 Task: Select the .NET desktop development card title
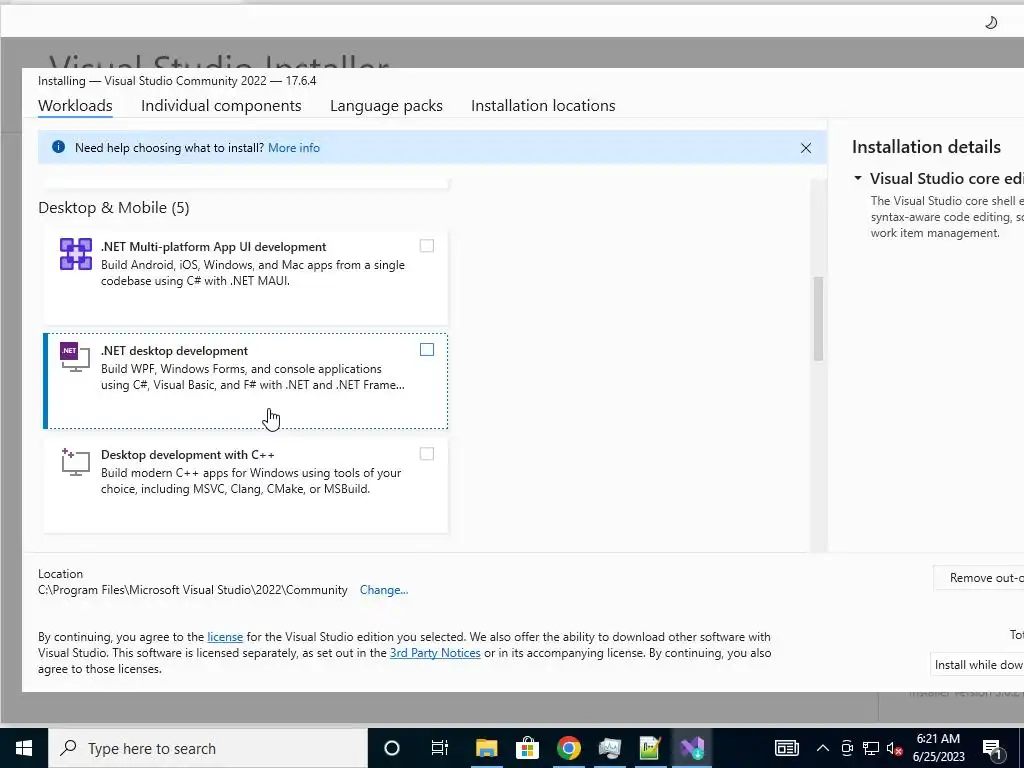point(174,351)
